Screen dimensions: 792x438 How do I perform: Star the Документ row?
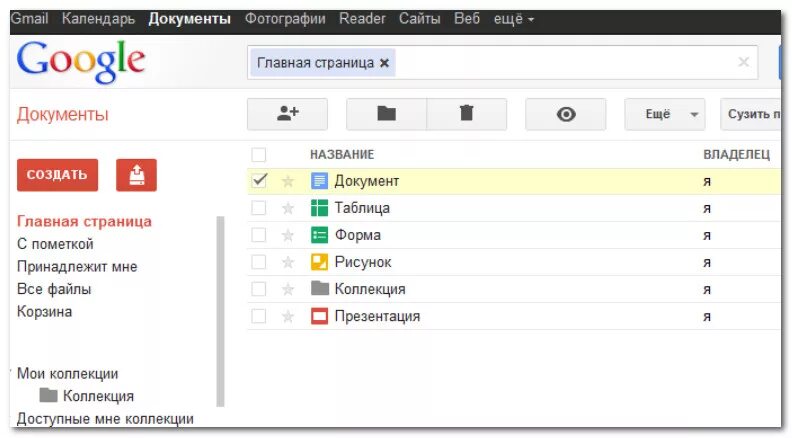(288, 181)
